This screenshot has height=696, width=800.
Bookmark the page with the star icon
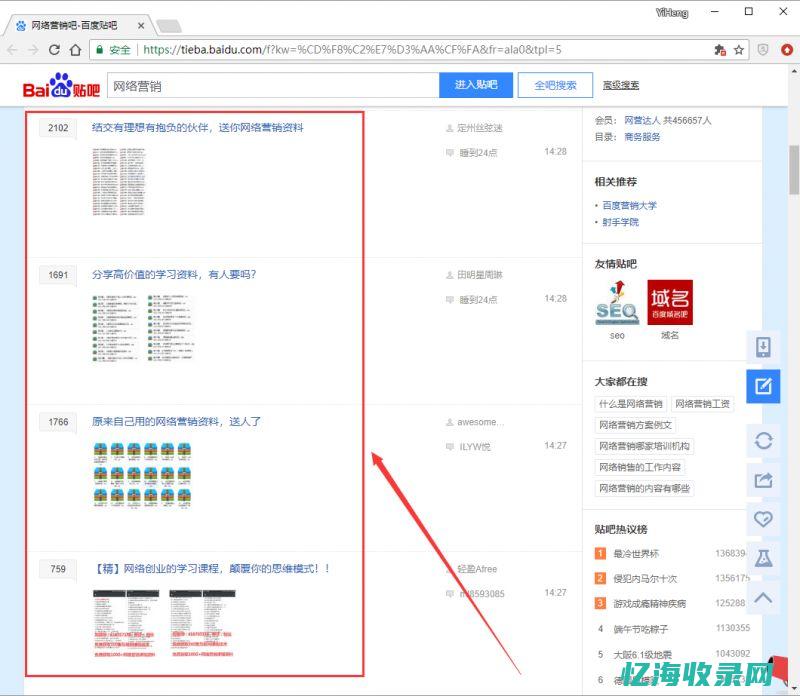[x=740, y=49]
